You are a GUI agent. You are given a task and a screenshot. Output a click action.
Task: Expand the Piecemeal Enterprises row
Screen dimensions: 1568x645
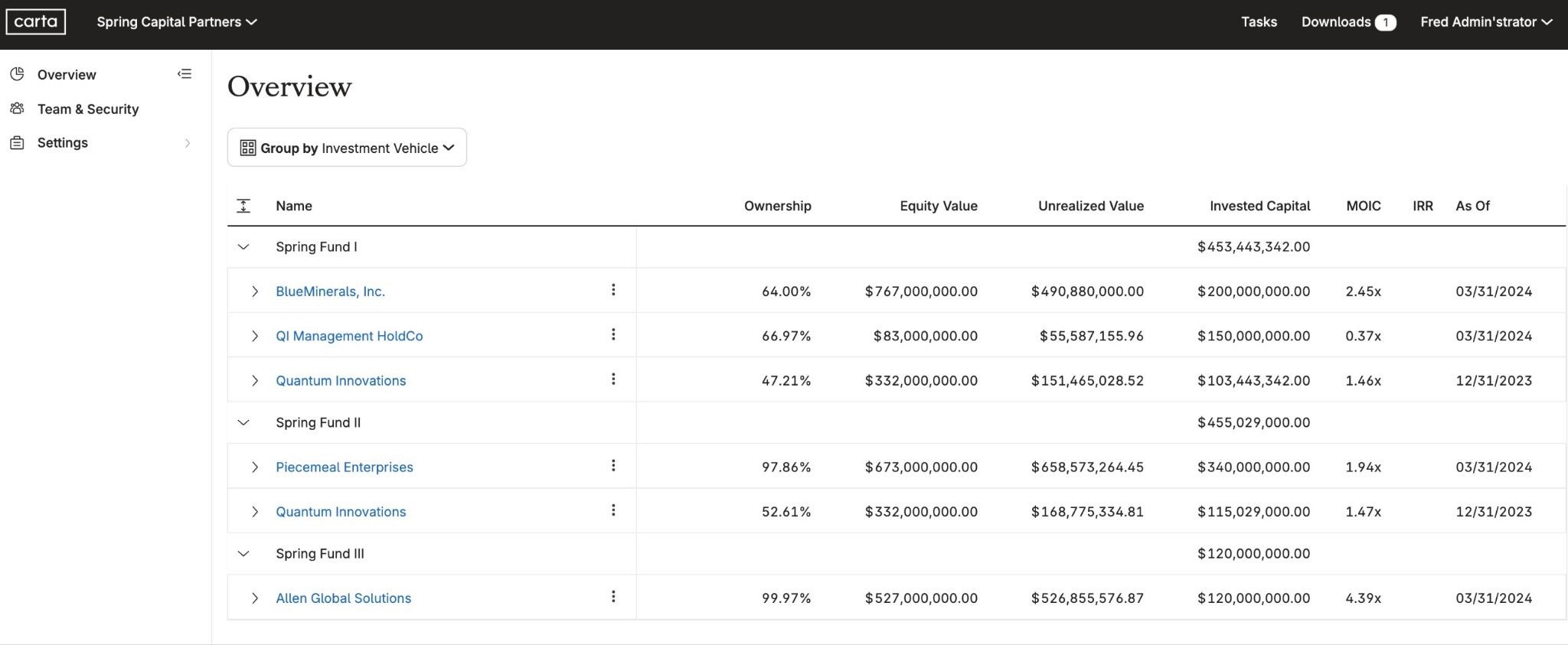point(255,467)
